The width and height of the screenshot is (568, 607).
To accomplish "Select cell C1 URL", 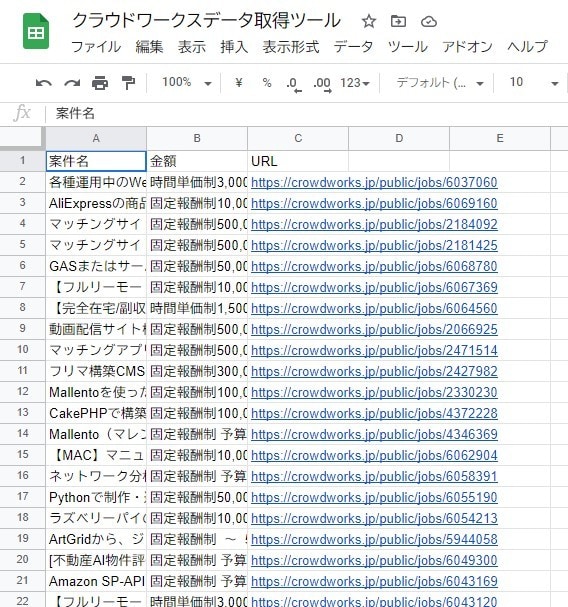I will coord(298,161).
